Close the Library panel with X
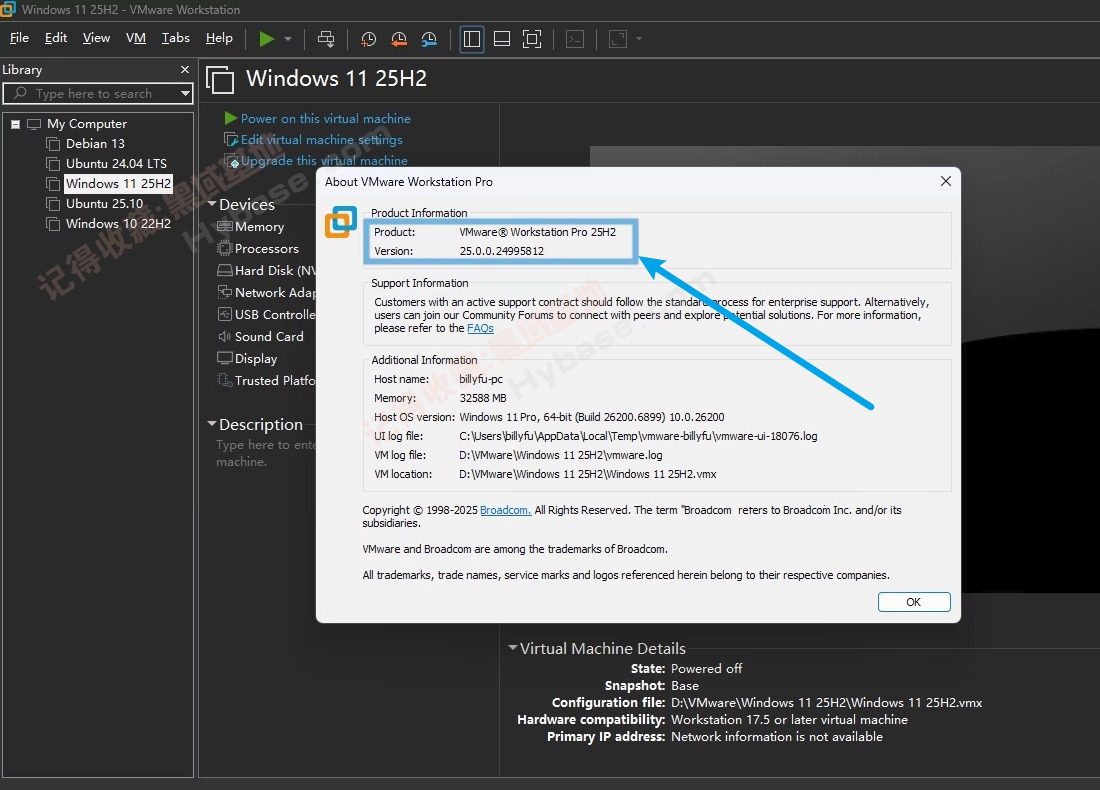The height and width of the screenshot is (790, 1100). point(184,70)
